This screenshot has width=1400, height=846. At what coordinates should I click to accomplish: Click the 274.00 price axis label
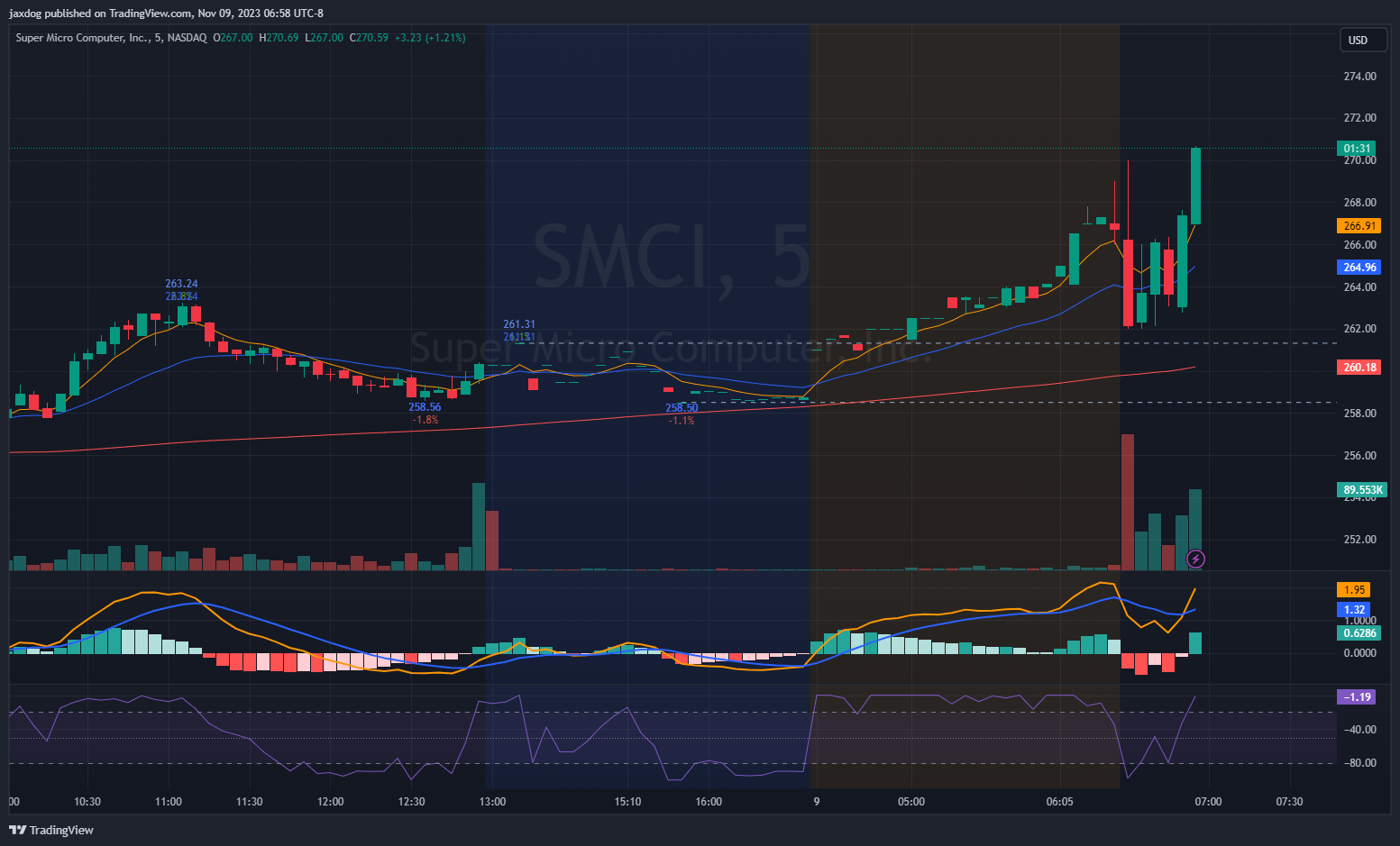pos(1359,77)
